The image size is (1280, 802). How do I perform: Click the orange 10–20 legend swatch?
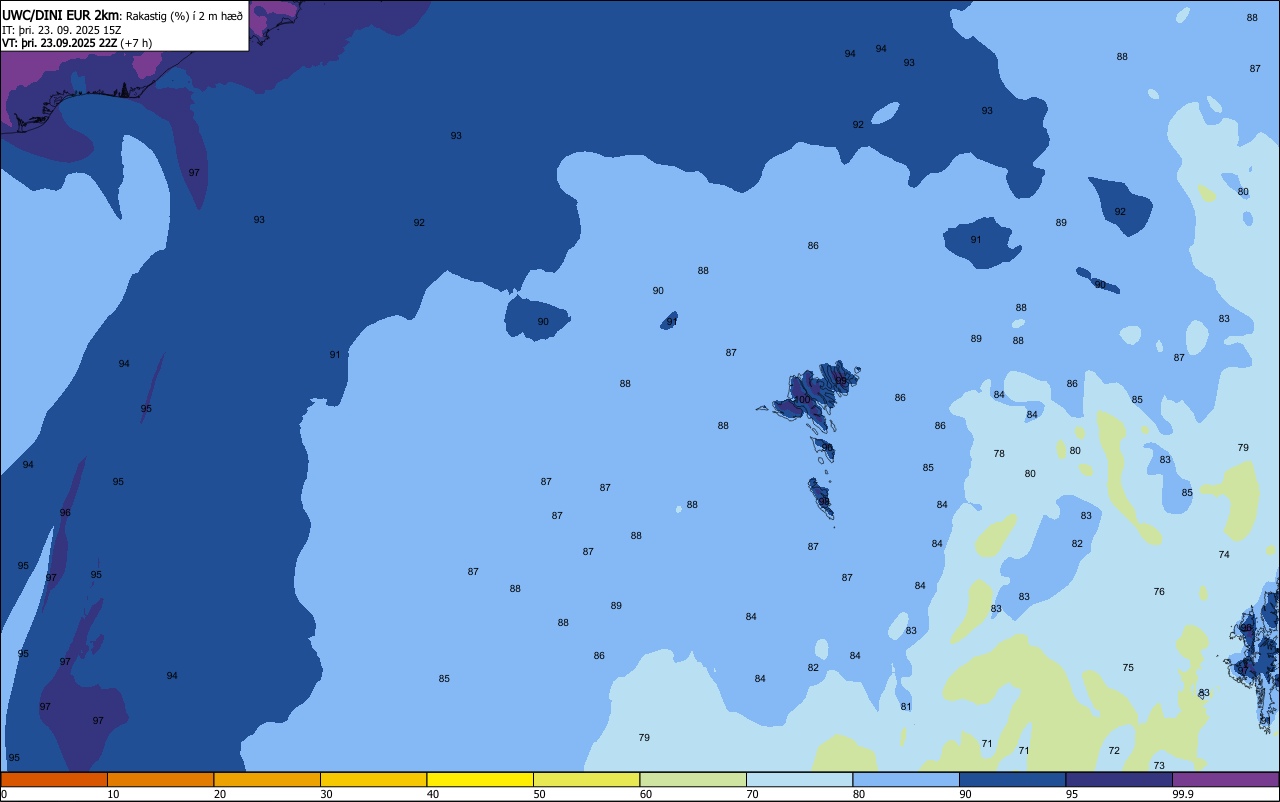[160, 779]
